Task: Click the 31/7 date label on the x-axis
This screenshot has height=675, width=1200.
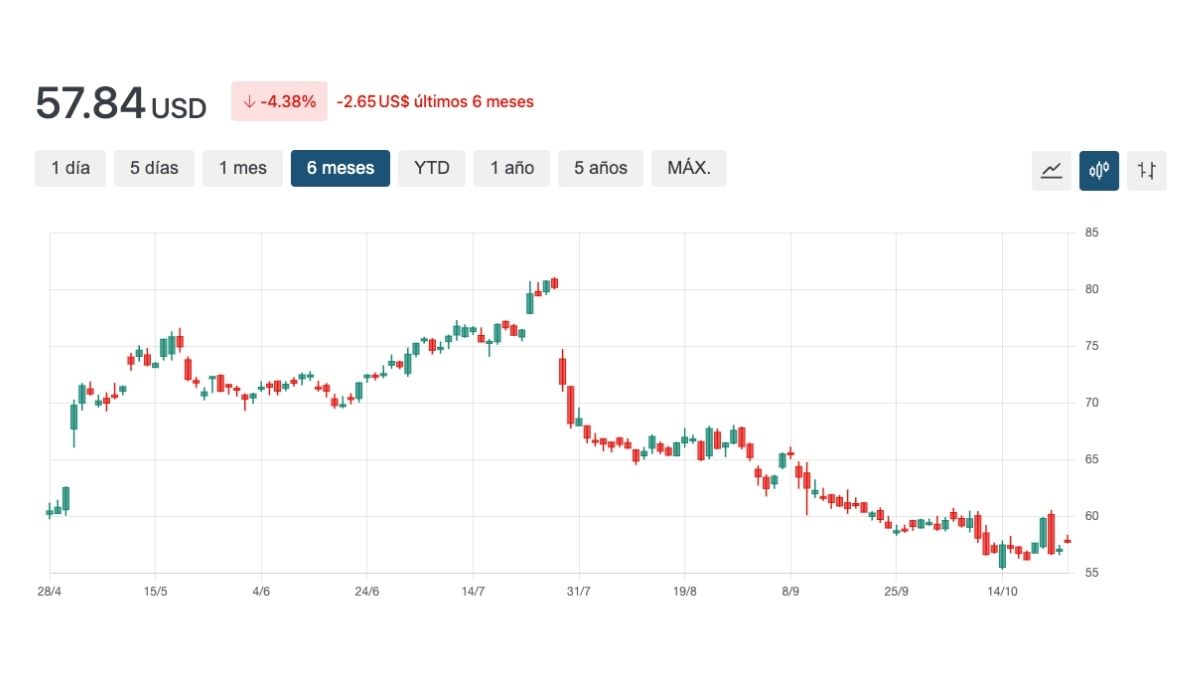Action: 579,591
